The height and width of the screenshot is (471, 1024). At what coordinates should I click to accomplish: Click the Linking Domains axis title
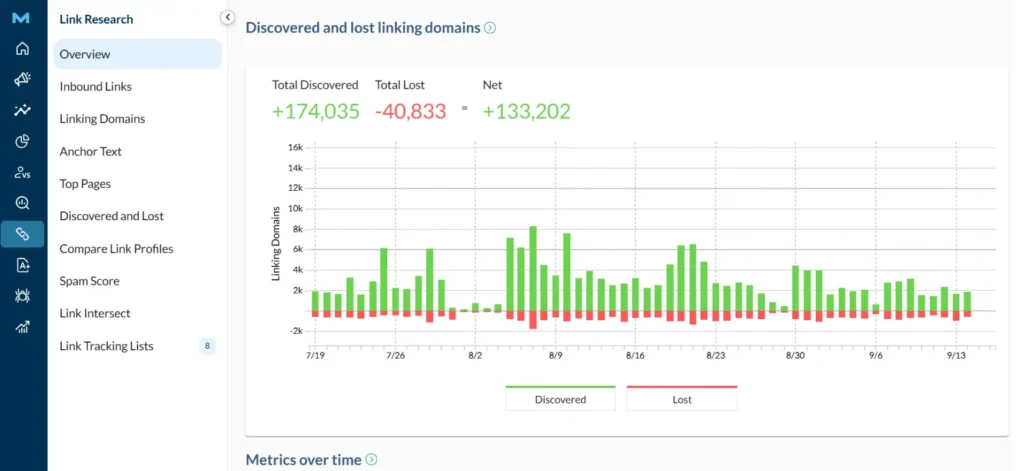click(276, 244)
